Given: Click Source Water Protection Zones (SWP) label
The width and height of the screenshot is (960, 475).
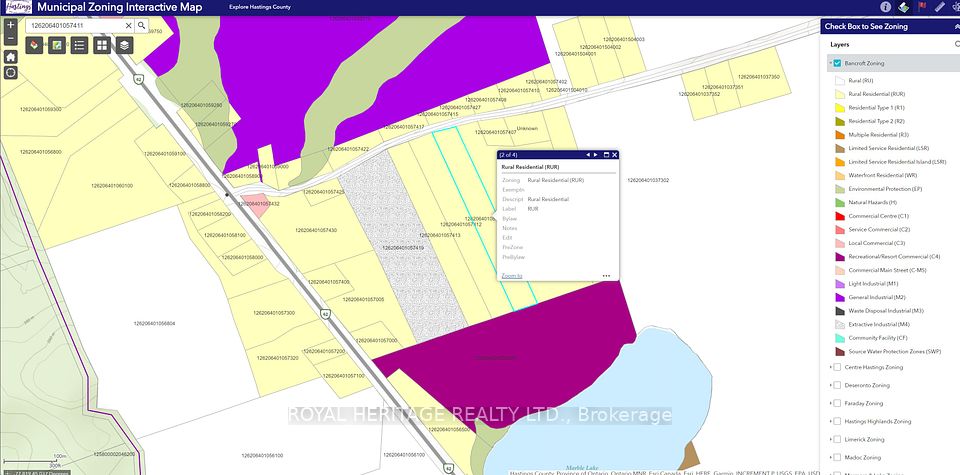Looking at the screenshot, I should tap(894, 352).
